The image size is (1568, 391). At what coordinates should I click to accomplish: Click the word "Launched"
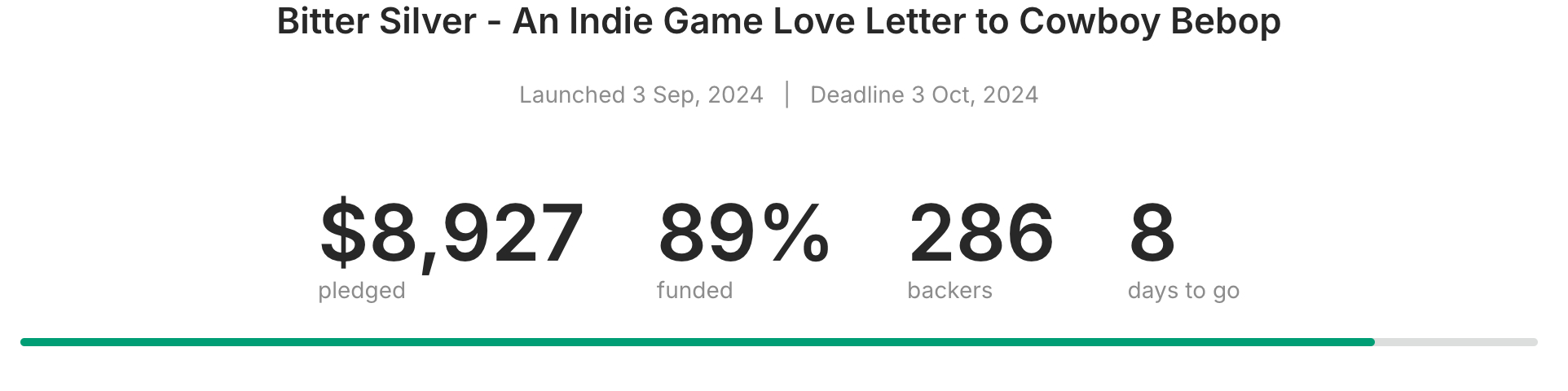tap(572, 95)
